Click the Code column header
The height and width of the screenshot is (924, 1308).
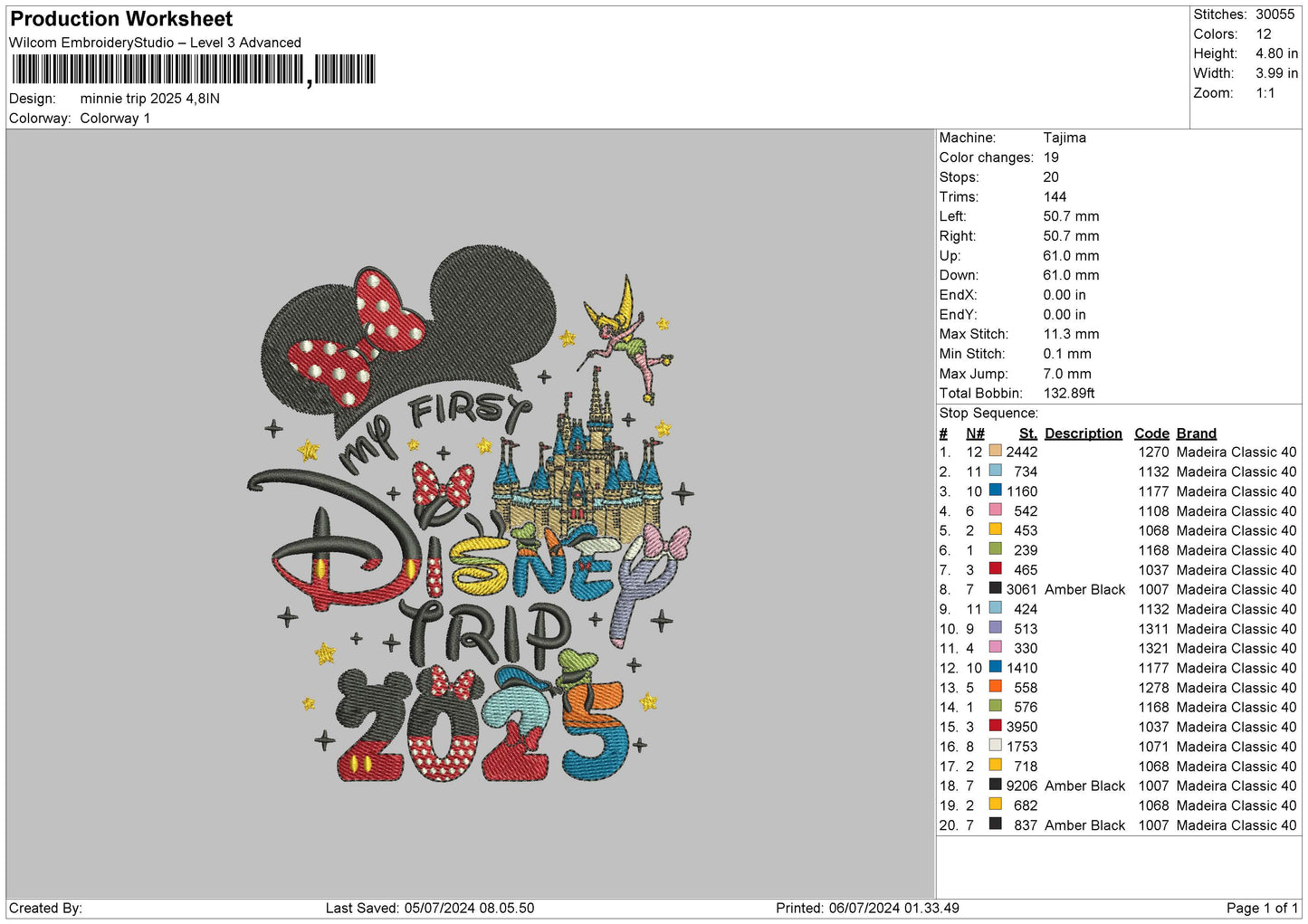[1151, 433]
